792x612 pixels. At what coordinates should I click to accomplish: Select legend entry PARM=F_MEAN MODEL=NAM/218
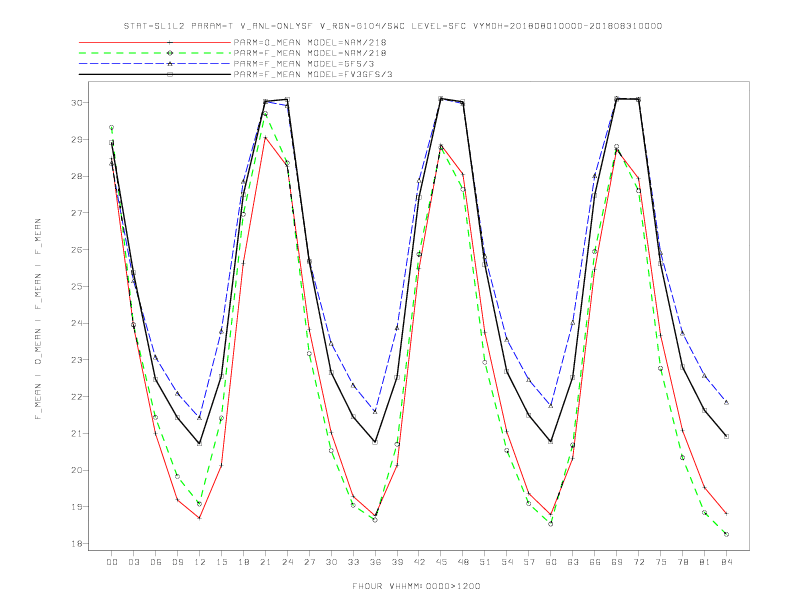[x=310, y=53]
